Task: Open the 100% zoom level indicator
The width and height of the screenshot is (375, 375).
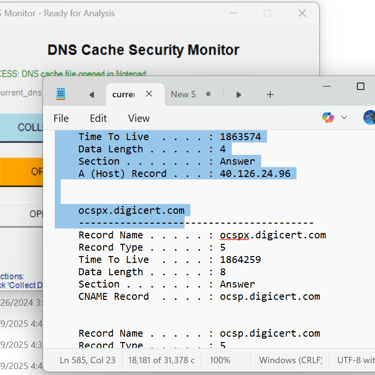Action: point(220,360)
